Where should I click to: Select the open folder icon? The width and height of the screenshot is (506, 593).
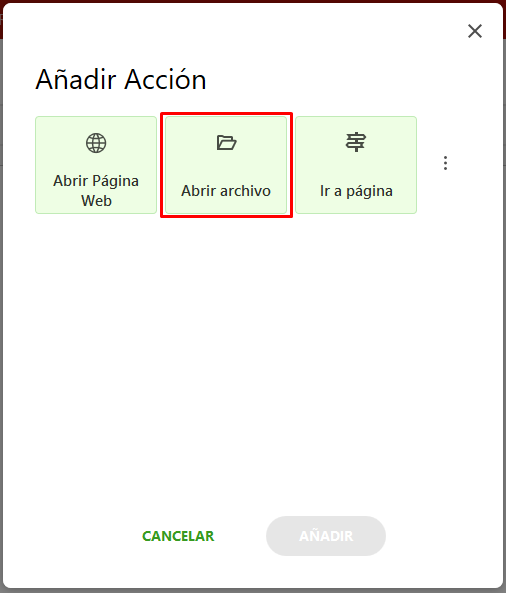click(226, 143)
